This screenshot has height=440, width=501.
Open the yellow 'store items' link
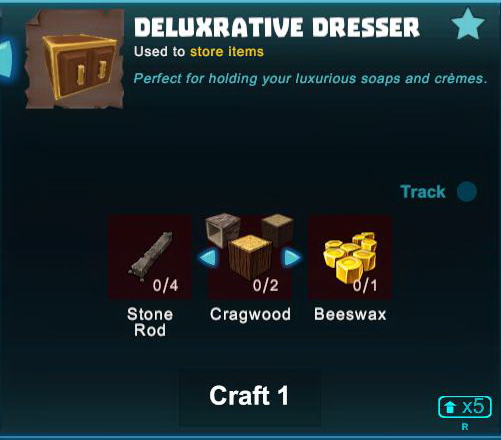tap(227, 52)
